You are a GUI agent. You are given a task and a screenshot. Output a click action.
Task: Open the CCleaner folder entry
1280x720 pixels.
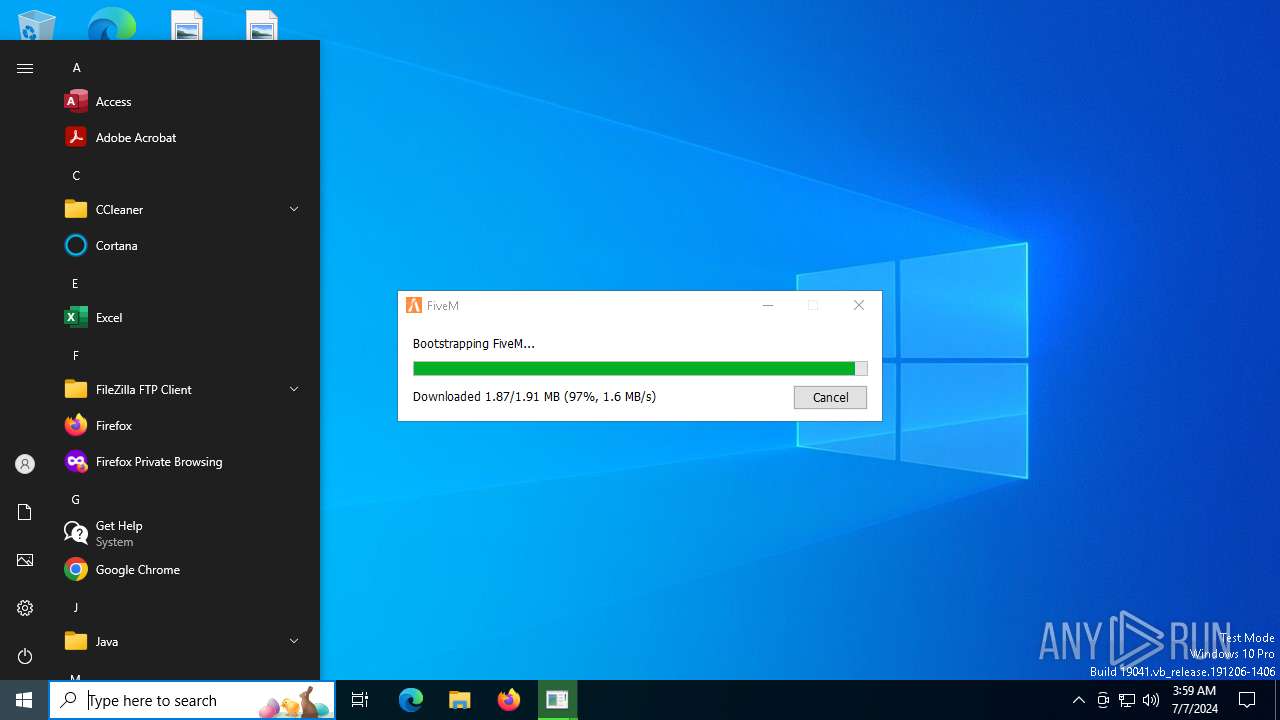[184, 209]
